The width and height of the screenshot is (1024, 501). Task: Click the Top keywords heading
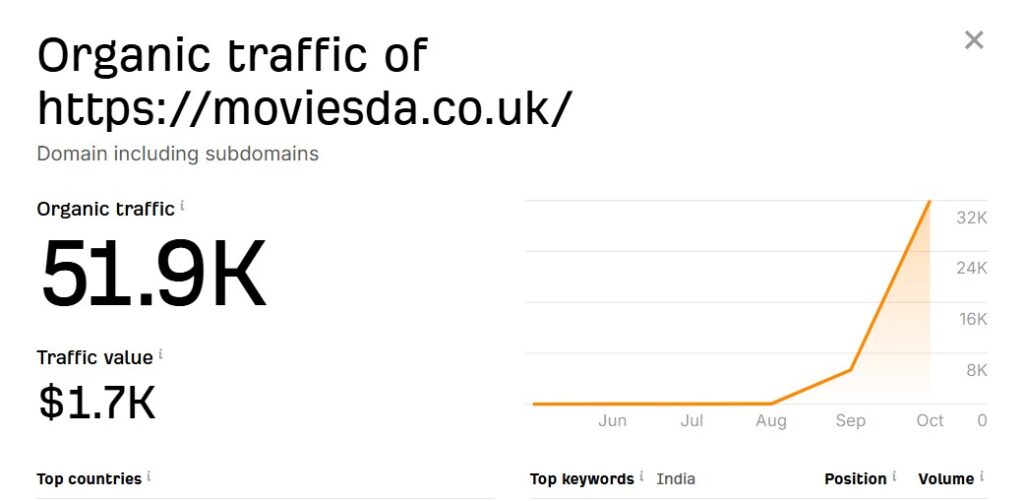[581, 479]
